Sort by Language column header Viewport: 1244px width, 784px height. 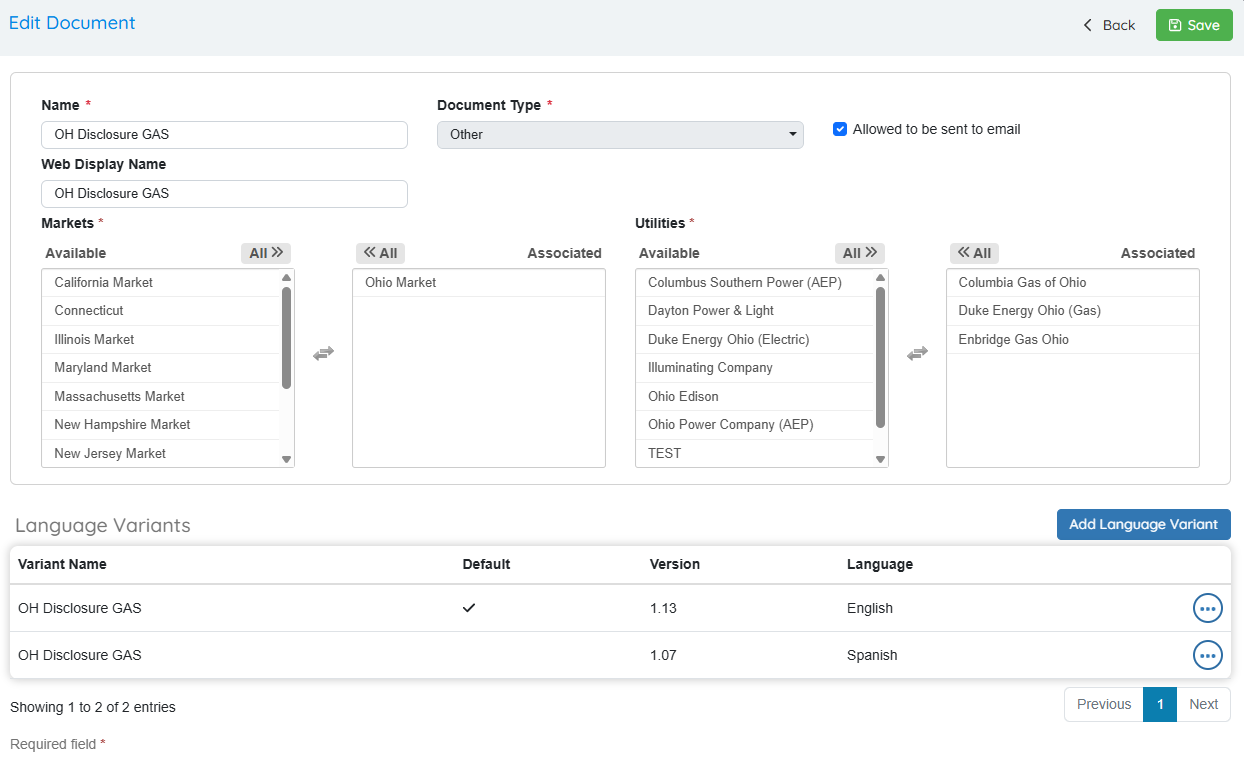click(880, 564)
